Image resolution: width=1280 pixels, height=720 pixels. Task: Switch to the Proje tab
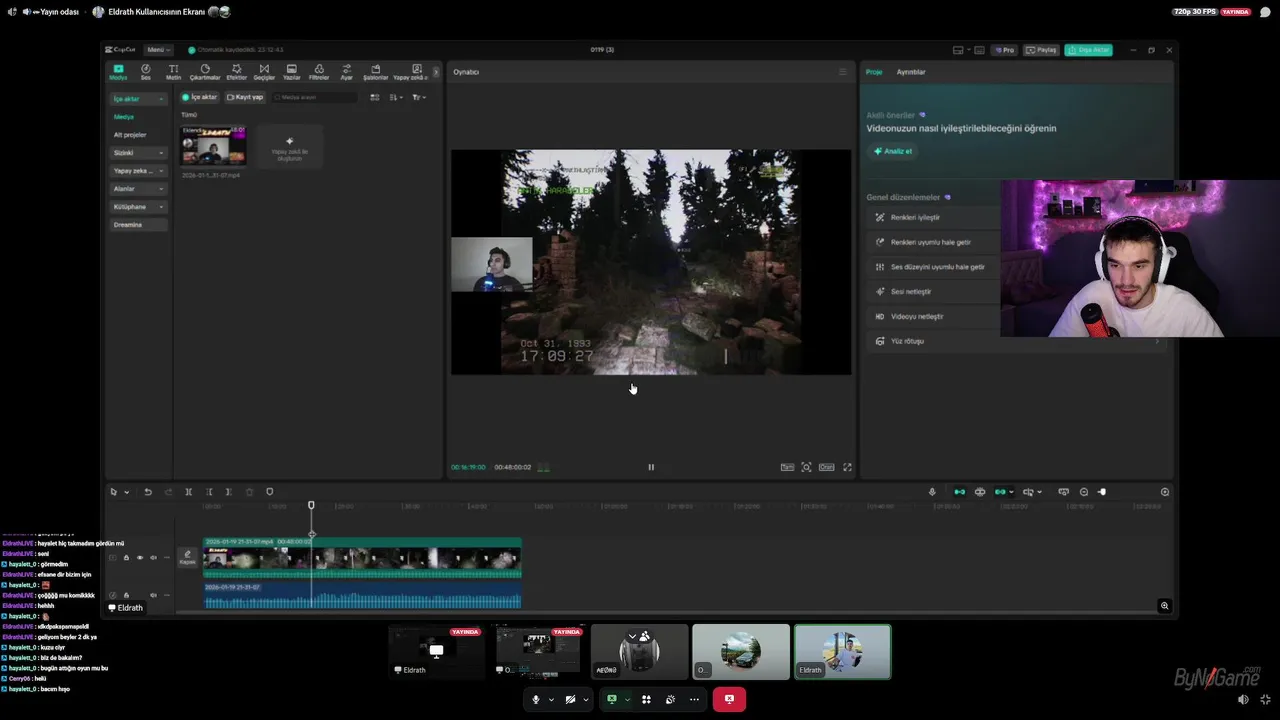pyautogui.click(x=874, y=72)
